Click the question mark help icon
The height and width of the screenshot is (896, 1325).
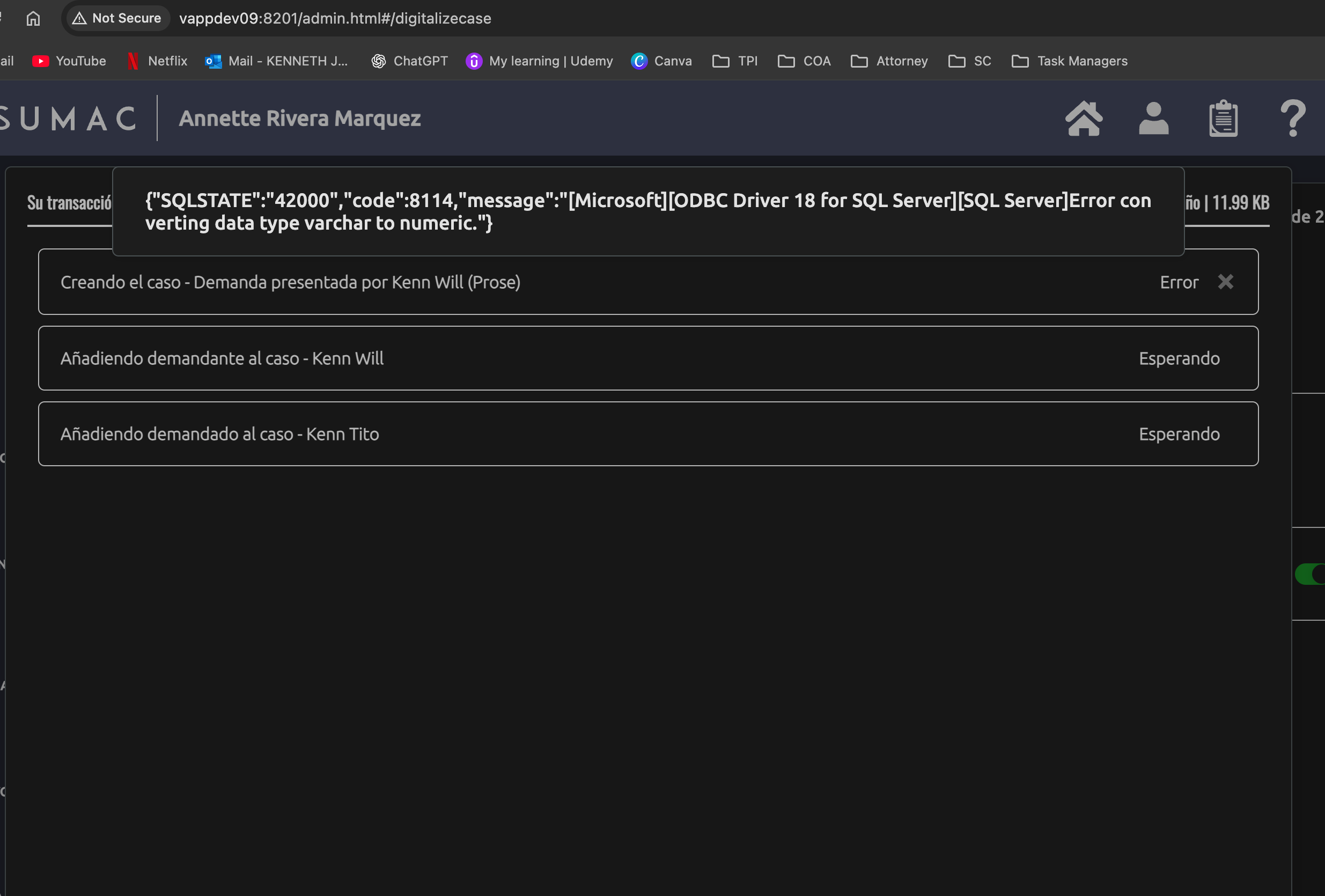(1292, 119)
